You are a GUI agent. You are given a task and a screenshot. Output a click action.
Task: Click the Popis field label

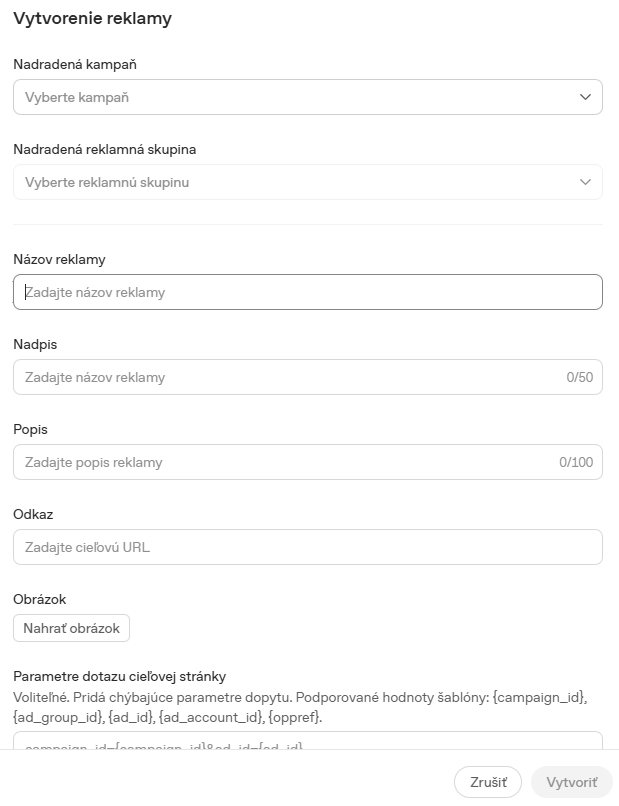coord(30,430)
